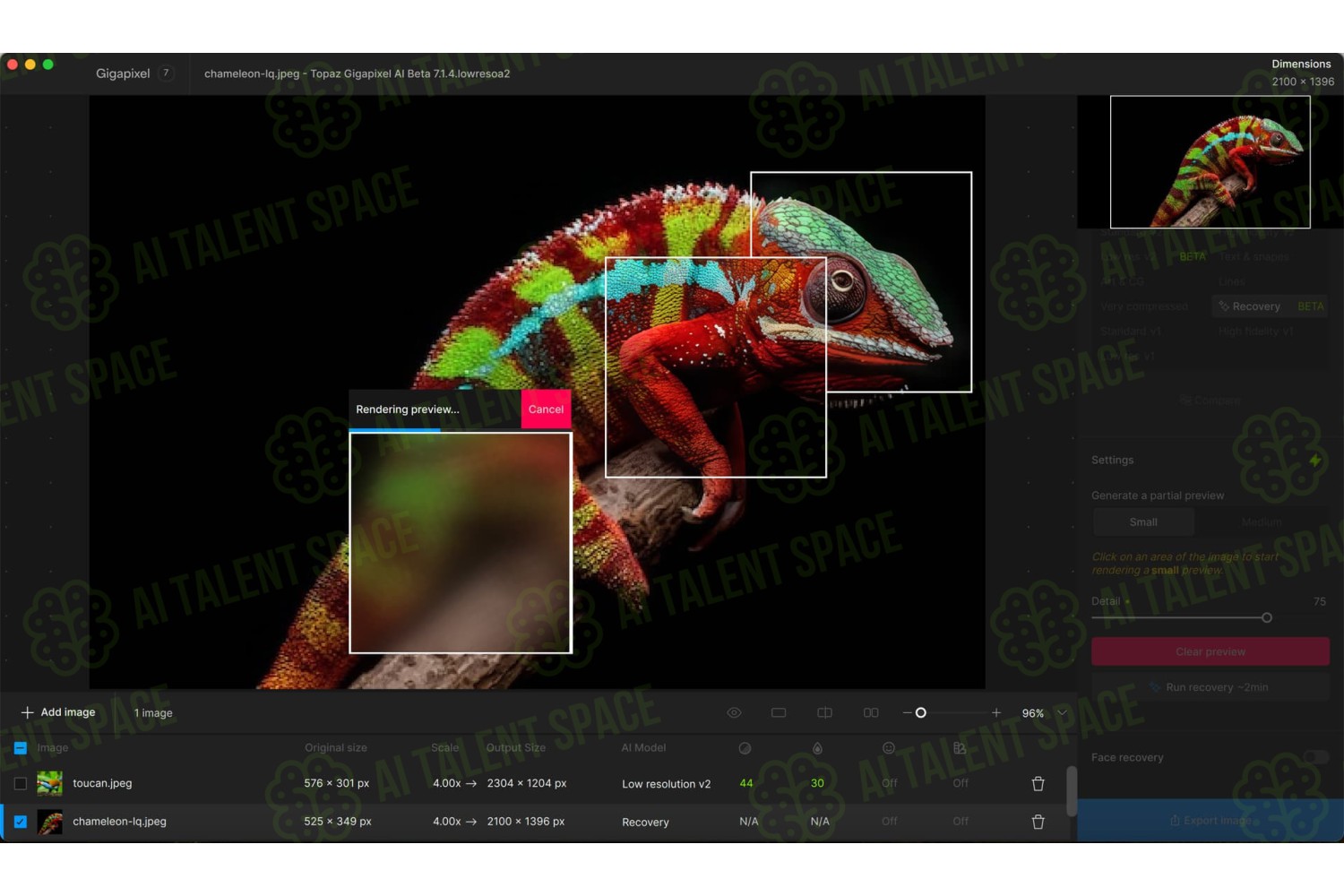Click the toucan.jpeg file name

(102, 783)
